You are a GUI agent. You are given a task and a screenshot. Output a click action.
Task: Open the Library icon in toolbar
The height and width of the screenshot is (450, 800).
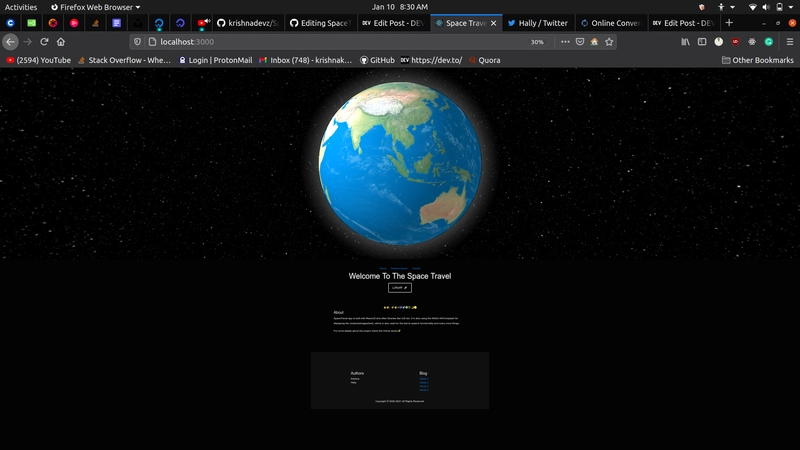(x=686, y=42)
